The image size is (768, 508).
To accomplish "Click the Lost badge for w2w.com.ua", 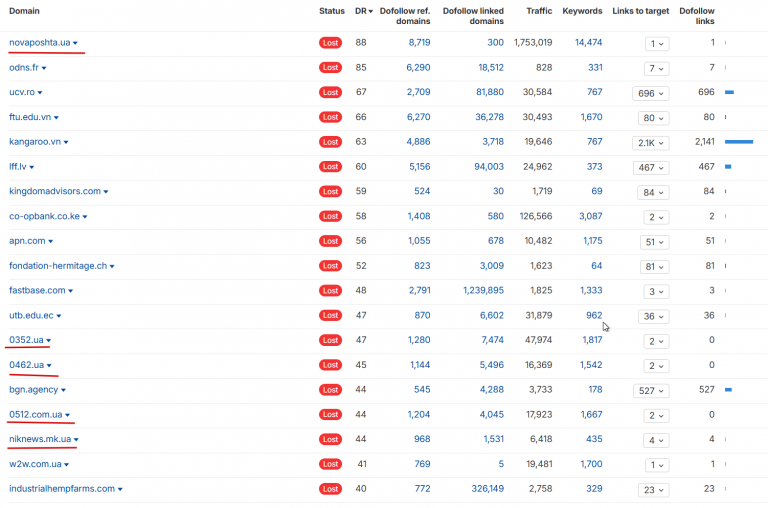I will (330, 464).
